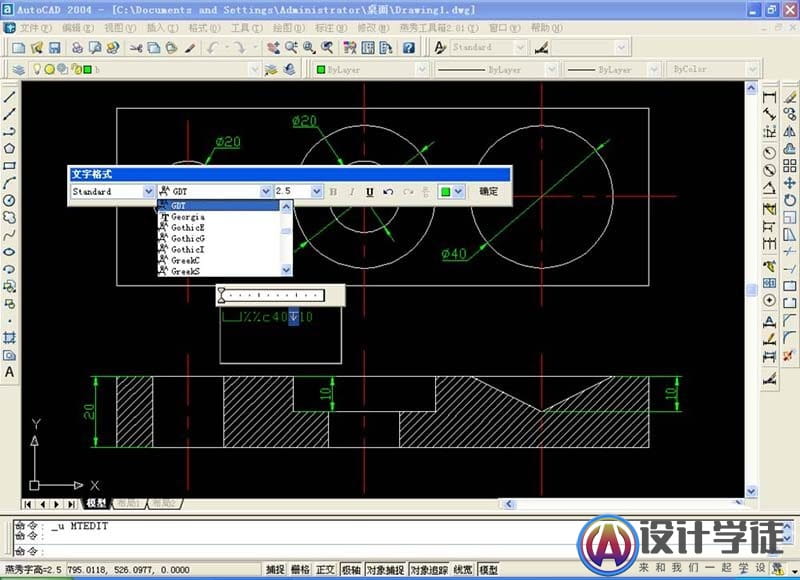Screen dimensions: 800x580
Task: Select the Circle draw tool
Action: tap(9, 200)
